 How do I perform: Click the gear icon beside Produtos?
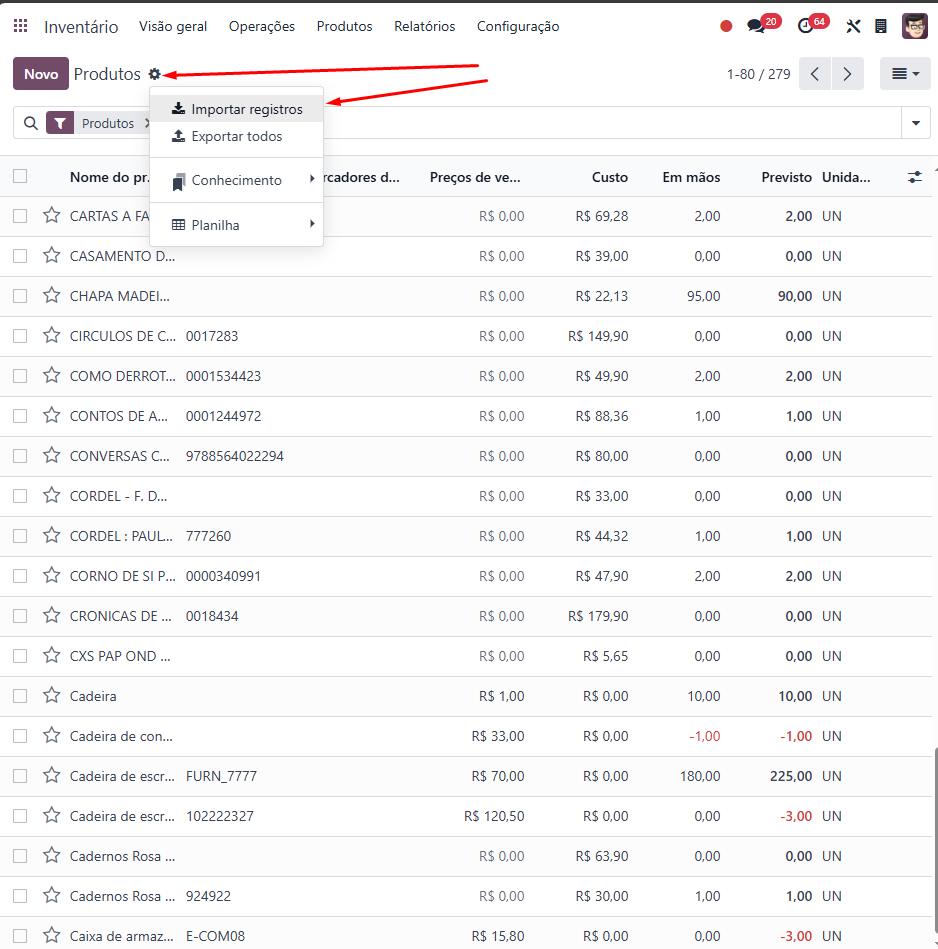[x=155, y=74]
